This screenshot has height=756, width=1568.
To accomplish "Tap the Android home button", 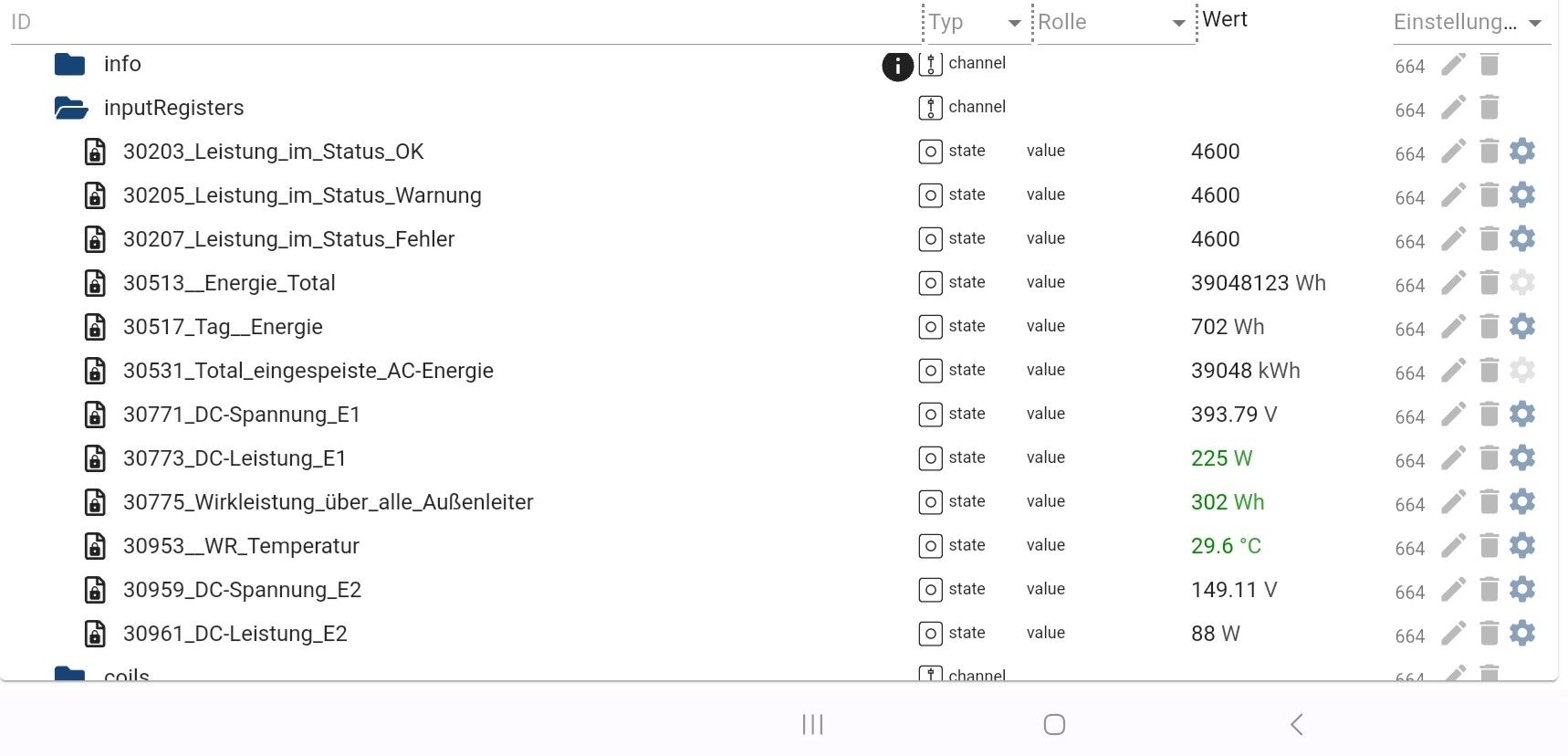I will (1054, 724).
